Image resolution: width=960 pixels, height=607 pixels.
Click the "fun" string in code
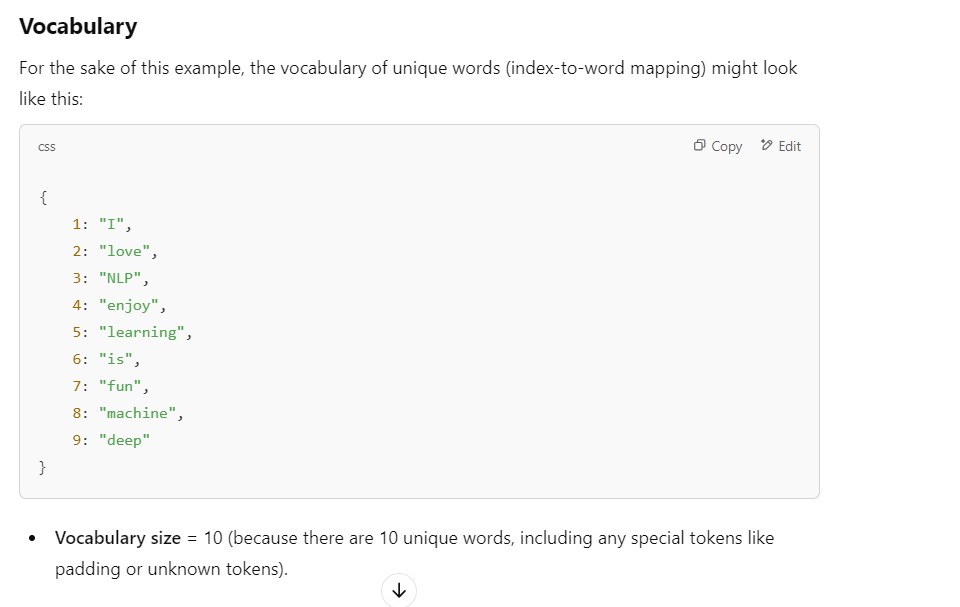[x=120, y=386]
